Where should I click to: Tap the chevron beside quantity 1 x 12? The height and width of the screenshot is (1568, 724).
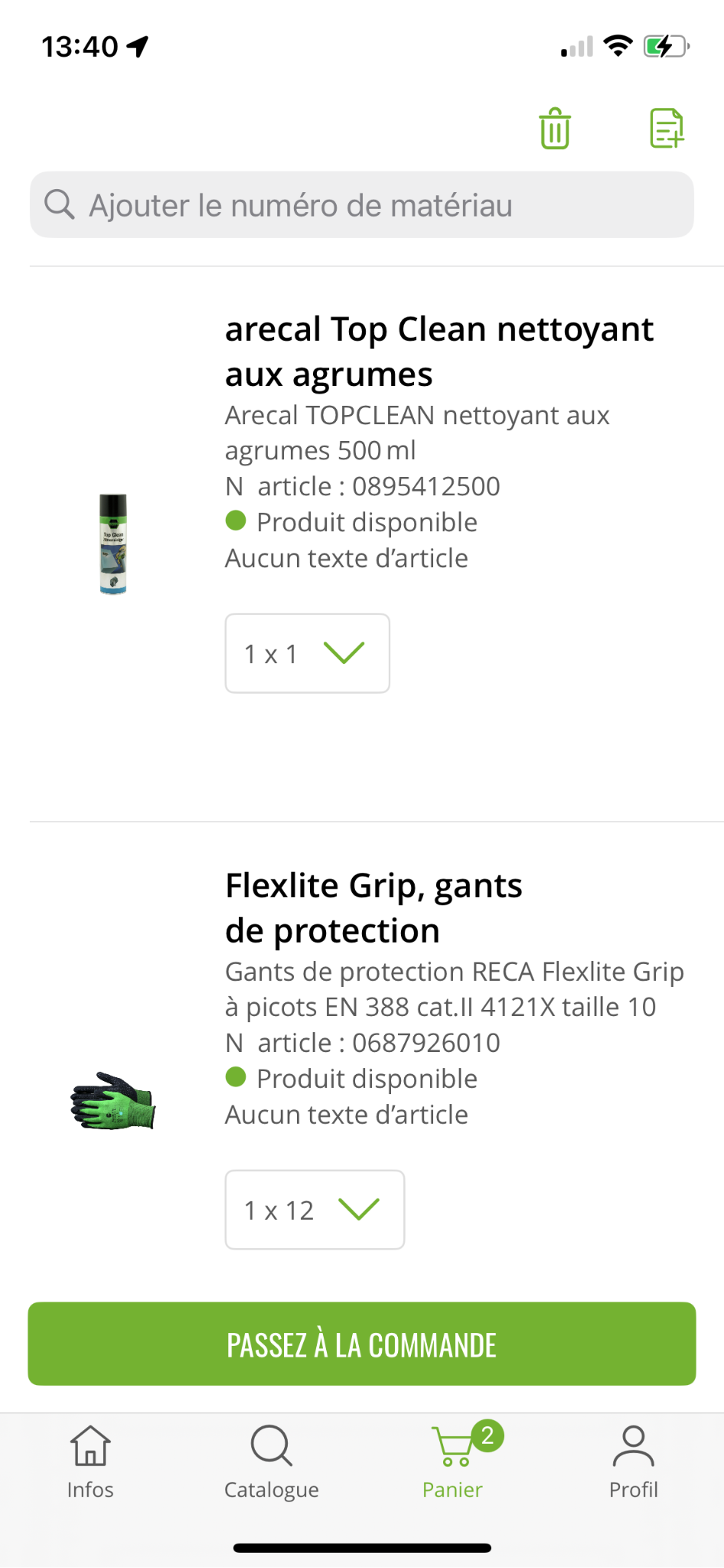point(359,1210)
